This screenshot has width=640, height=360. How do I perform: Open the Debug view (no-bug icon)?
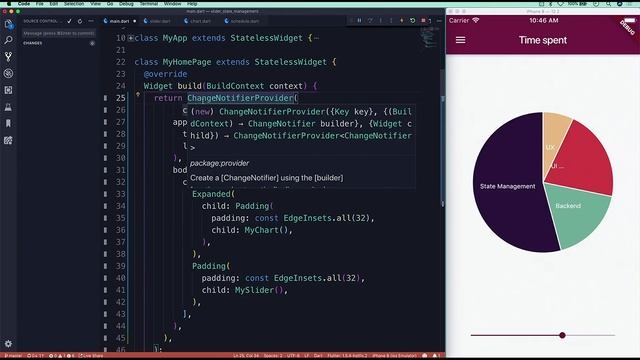point(9,73)
